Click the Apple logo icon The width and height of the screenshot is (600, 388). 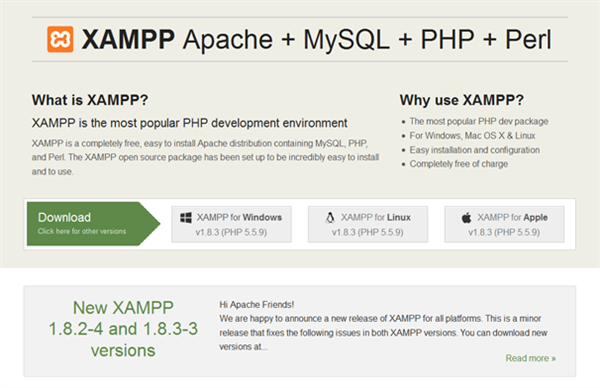click(x=466, y=218)
